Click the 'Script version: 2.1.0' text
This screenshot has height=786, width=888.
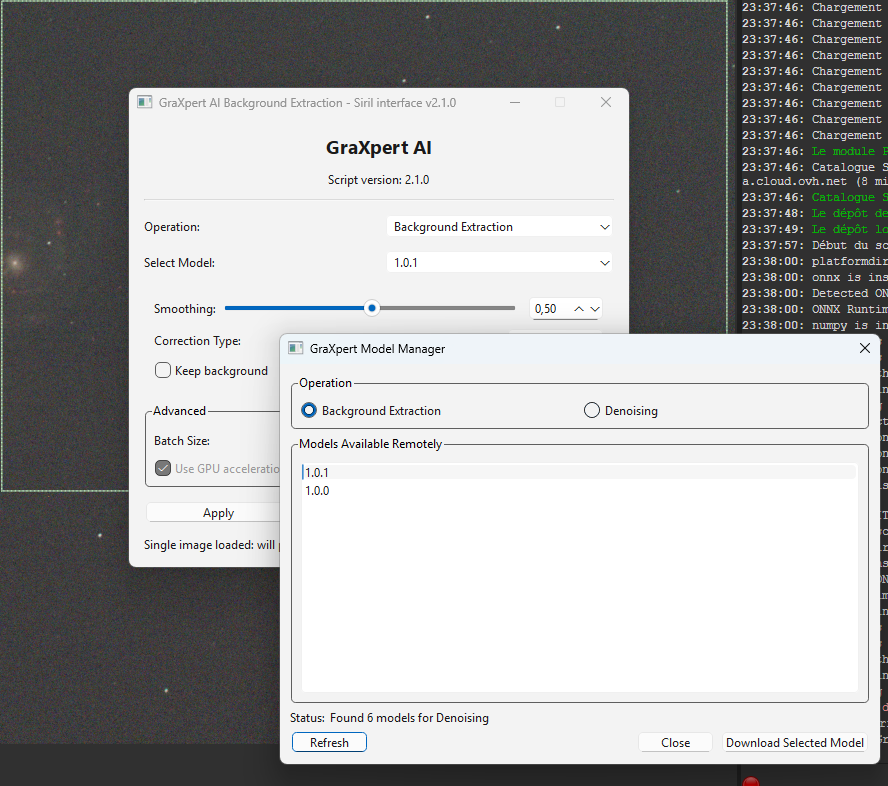[x=378, y=180]
